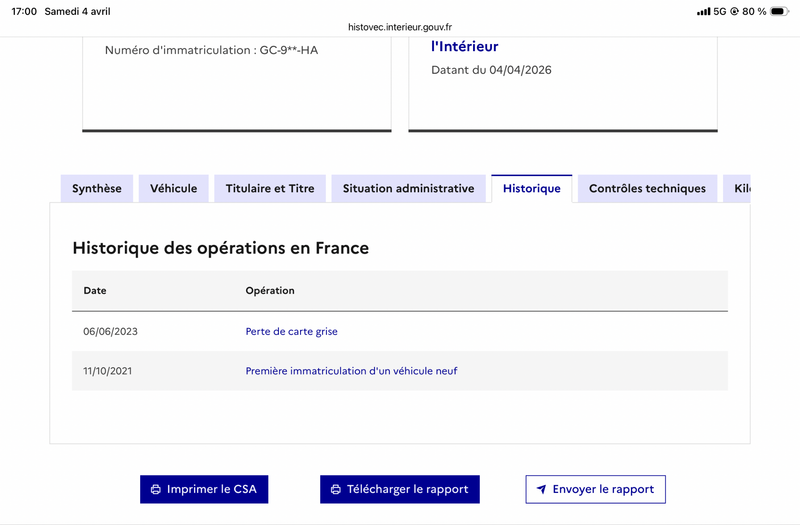Click the paper plane icon on Envoyer le rapport

coord(541,490)
